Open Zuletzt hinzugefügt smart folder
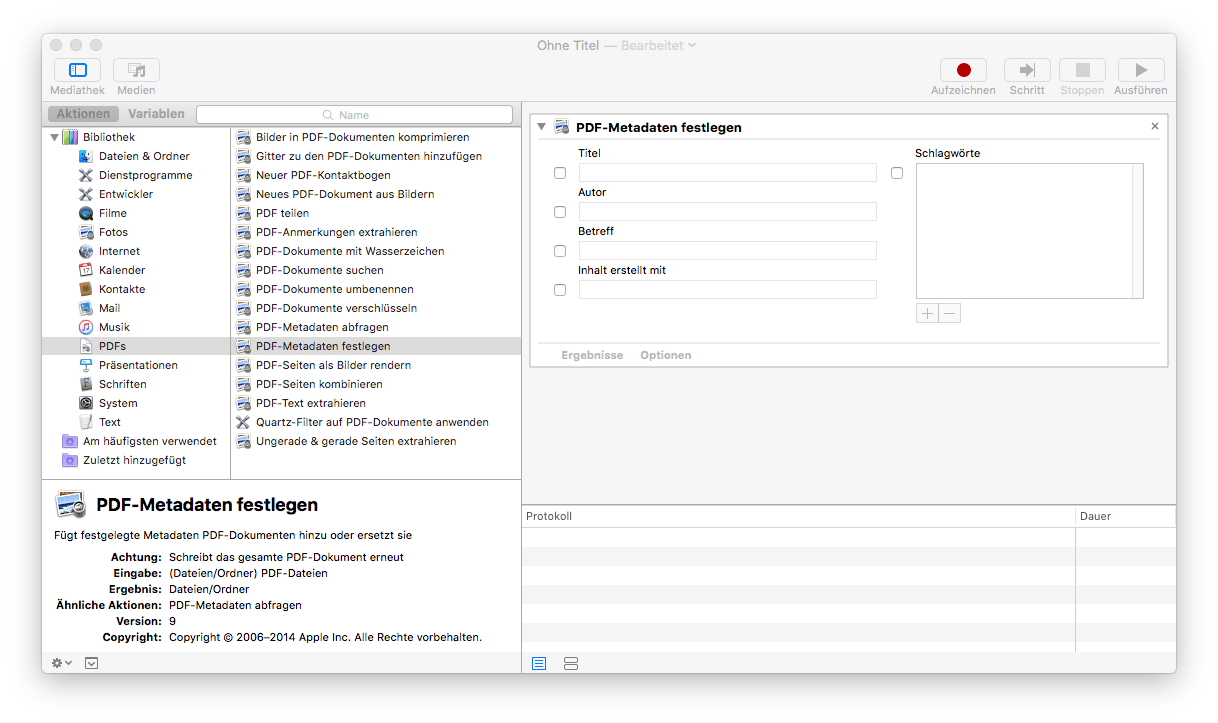Screen dimensions: 1218x723 click(x=134, y=460)
